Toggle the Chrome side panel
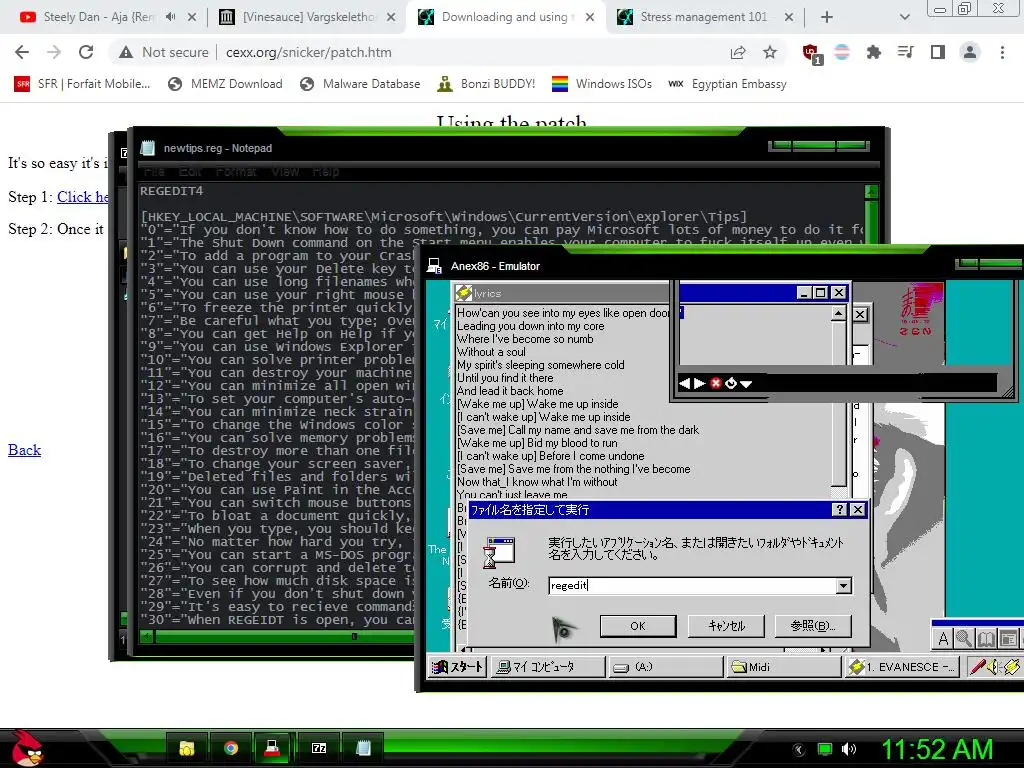The height and width of the screenshot is (768, 1024). point(938,52)
